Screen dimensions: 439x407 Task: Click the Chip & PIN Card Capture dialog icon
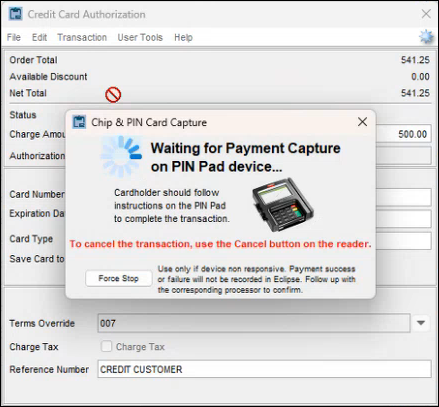[x=79, y=122]
